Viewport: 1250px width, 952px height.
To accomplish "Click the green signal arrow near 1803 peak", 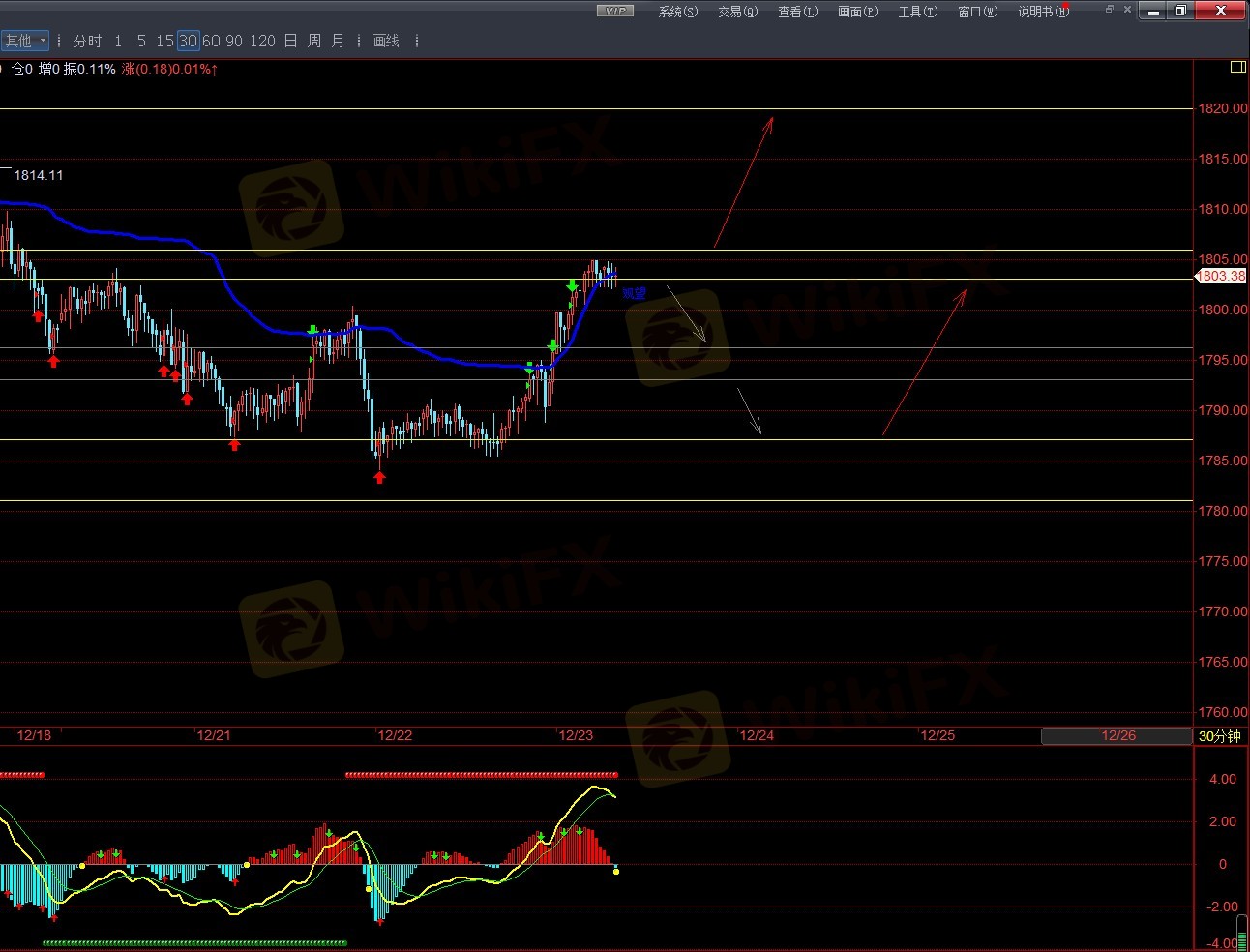I will tap(573, 285).
